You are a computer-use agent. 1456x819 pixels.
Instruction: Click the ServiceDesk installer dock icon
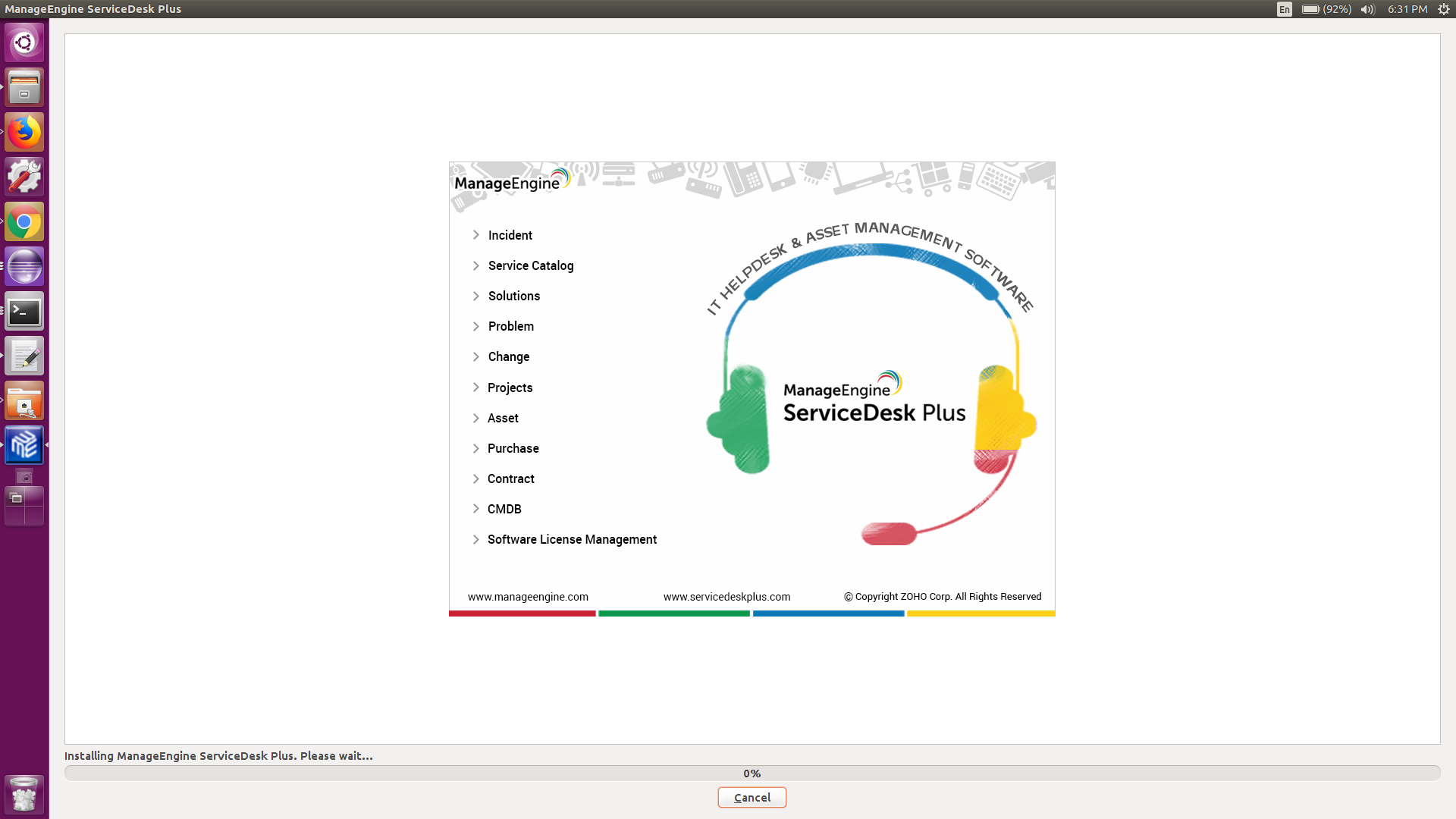[24, 445]
